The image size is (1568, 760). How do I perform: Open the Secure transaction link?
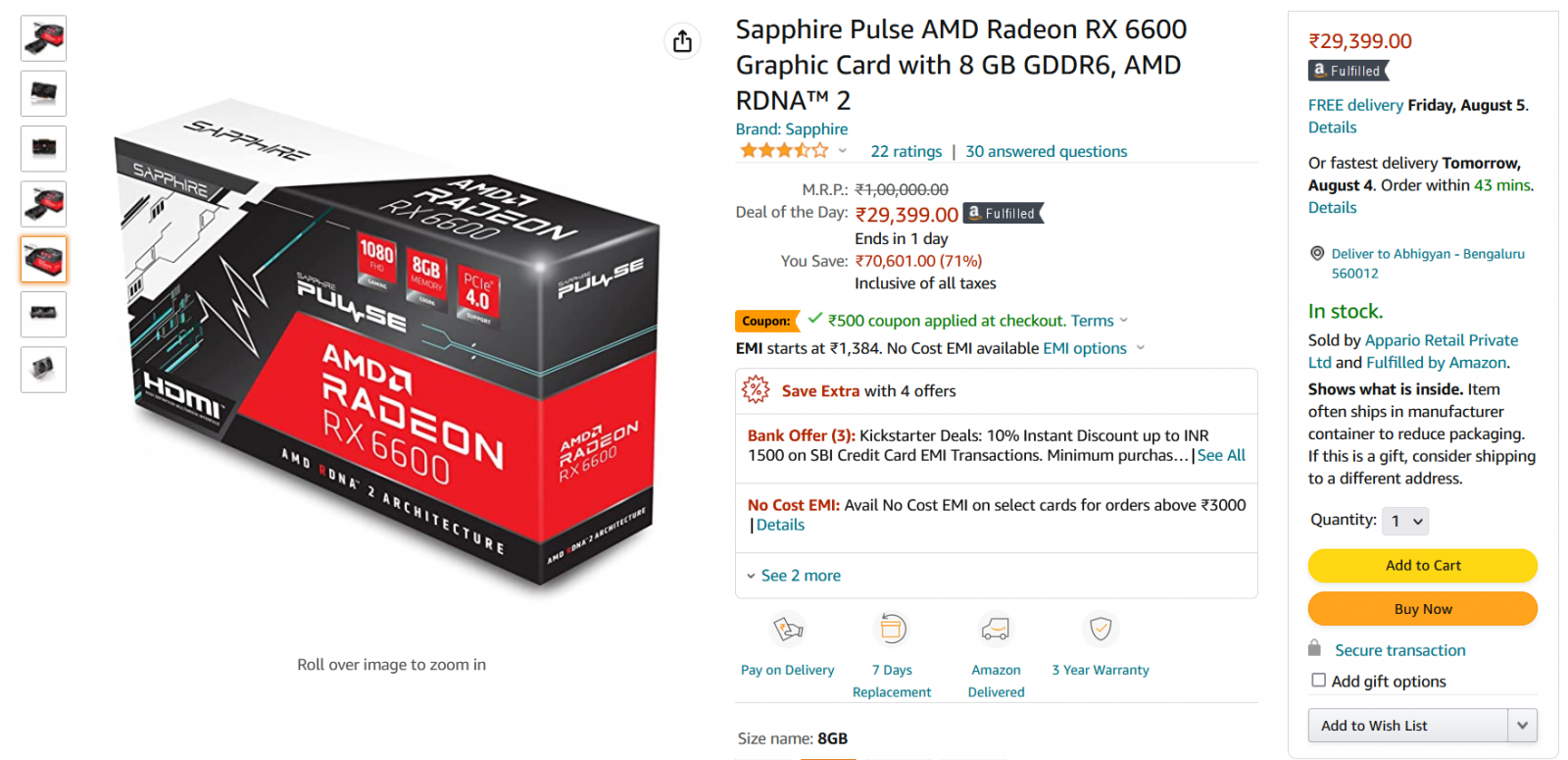(x=1400, y=650)
